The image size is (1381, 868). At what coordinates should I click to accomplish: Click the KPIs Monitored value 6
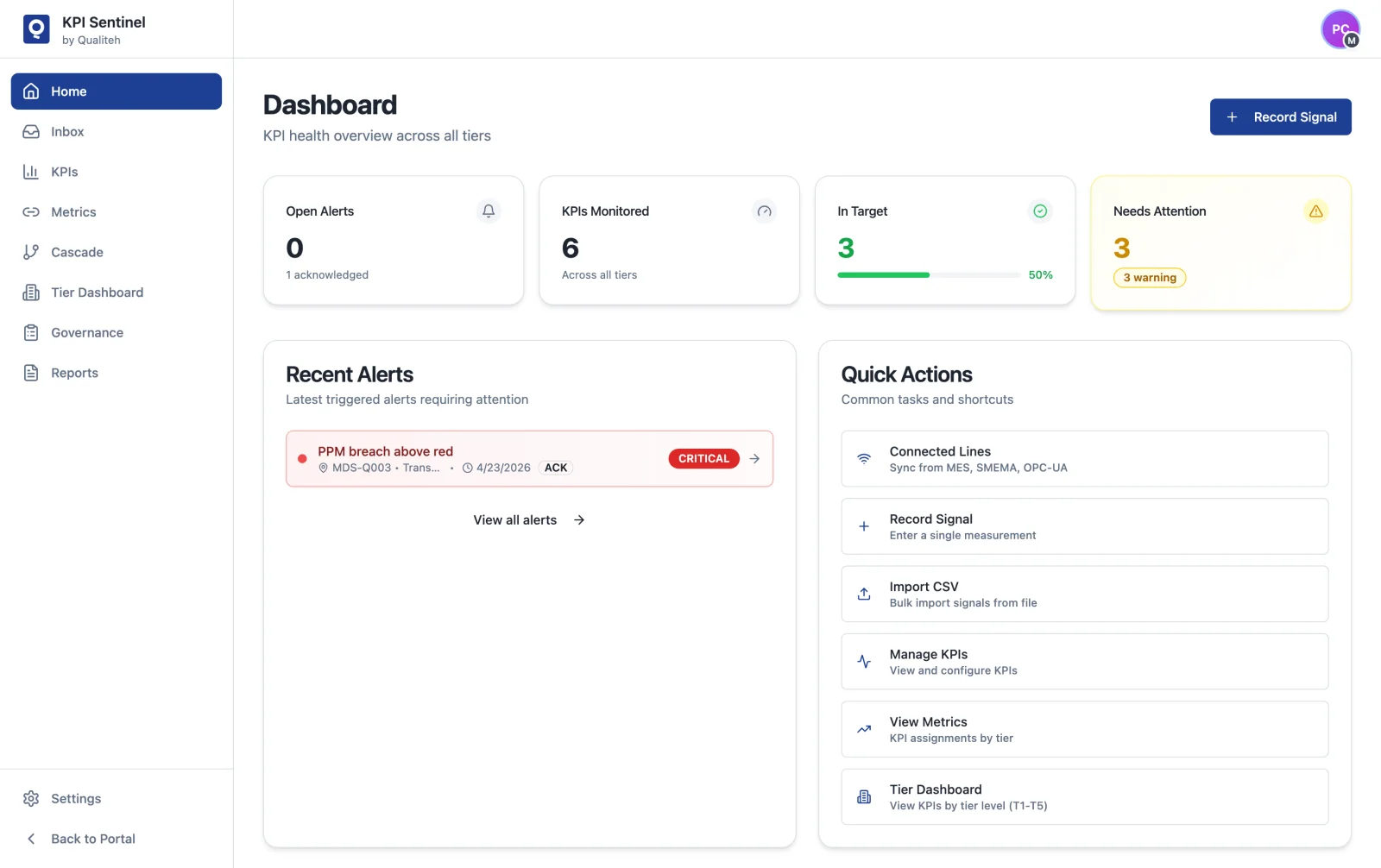pyautogui.click(x=571, y=248)
